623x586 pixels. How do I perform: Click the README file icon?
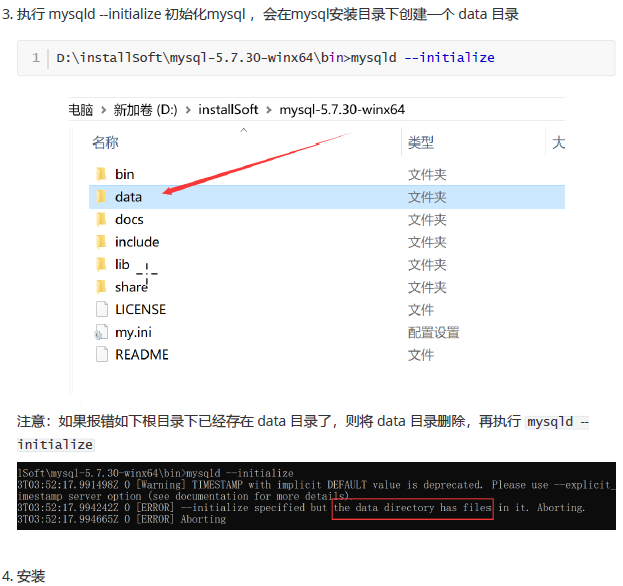tap(102, 354)
